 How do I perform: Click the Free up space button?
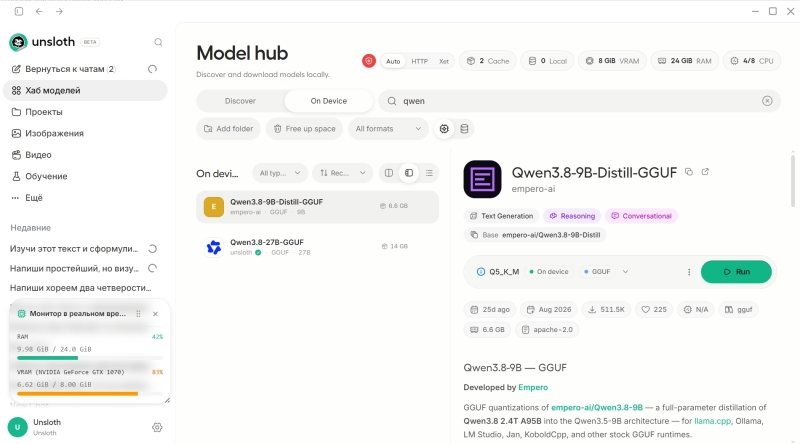[305, 129]
